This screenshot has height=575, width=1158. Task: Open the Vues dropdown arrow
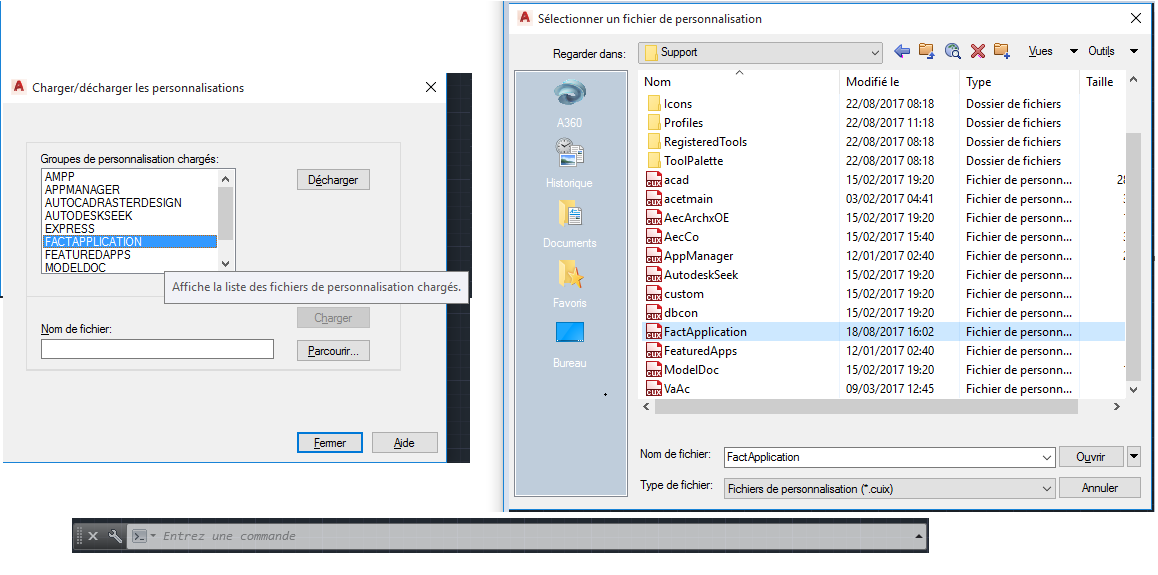(x=1074, y=52)
